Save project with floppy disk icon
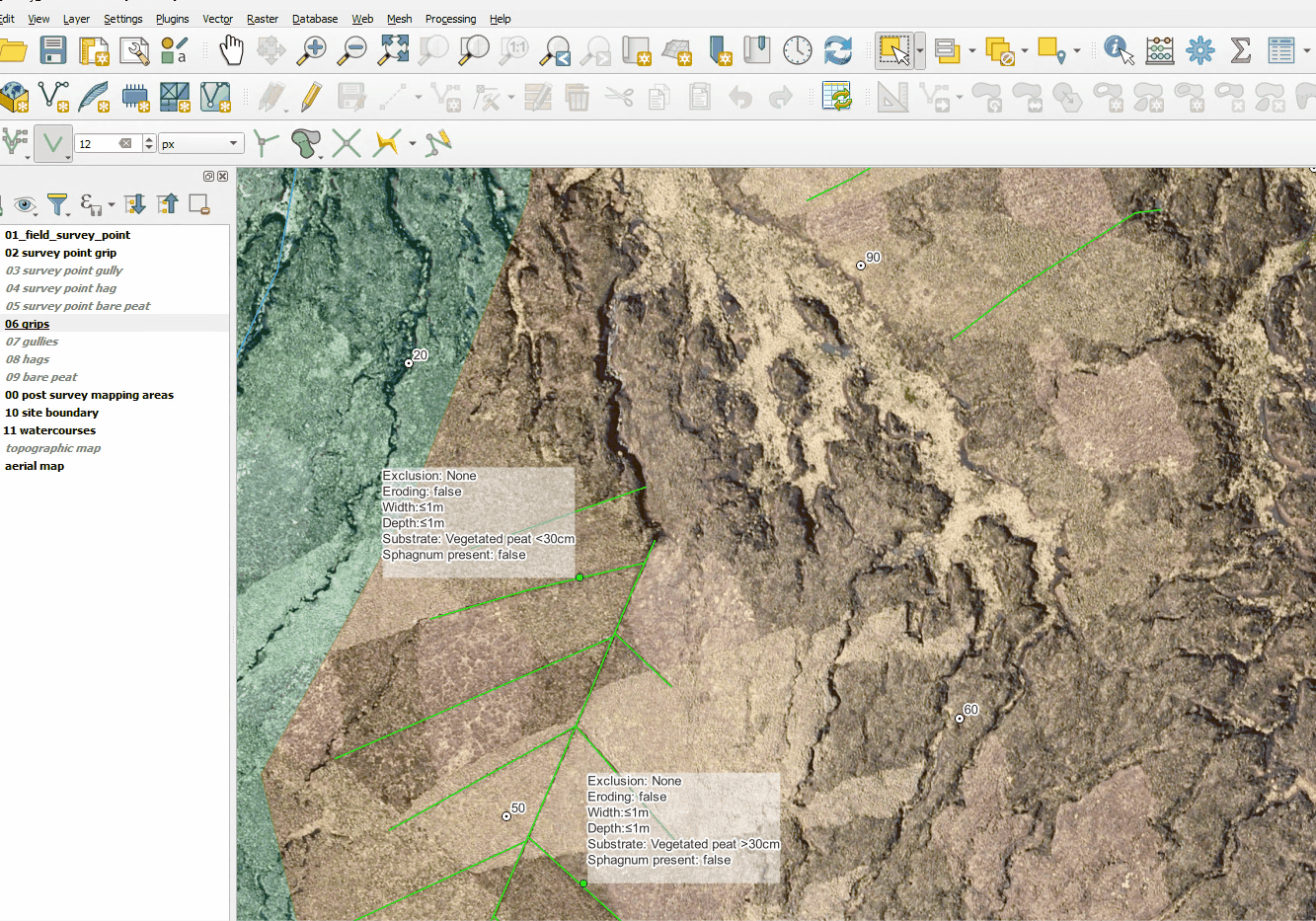Viewport: 1316px width, 921px height. click(x=52, y=49)
